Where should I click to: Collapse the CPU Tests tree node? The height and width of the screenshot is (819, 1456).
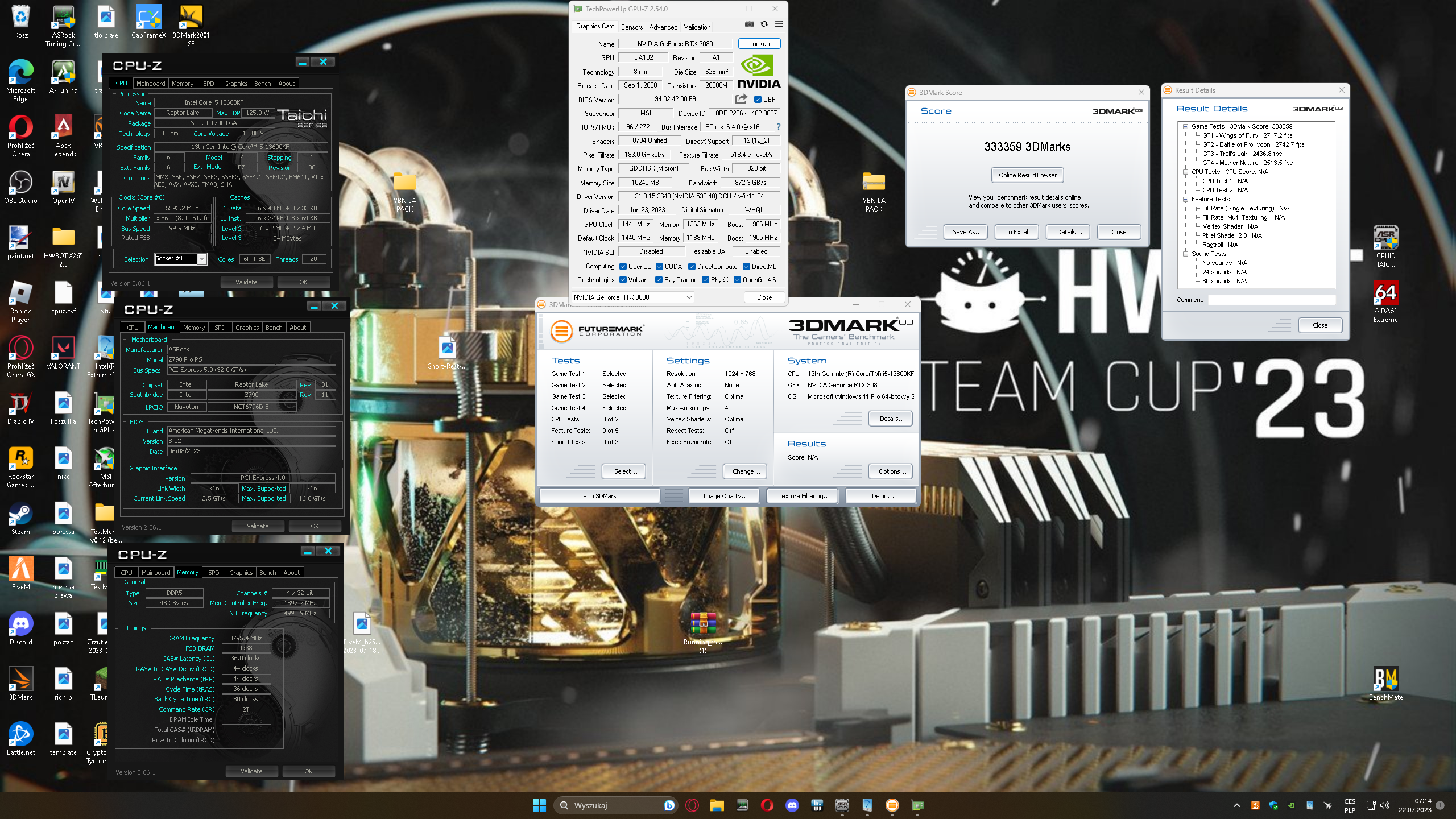point(1186,172)
